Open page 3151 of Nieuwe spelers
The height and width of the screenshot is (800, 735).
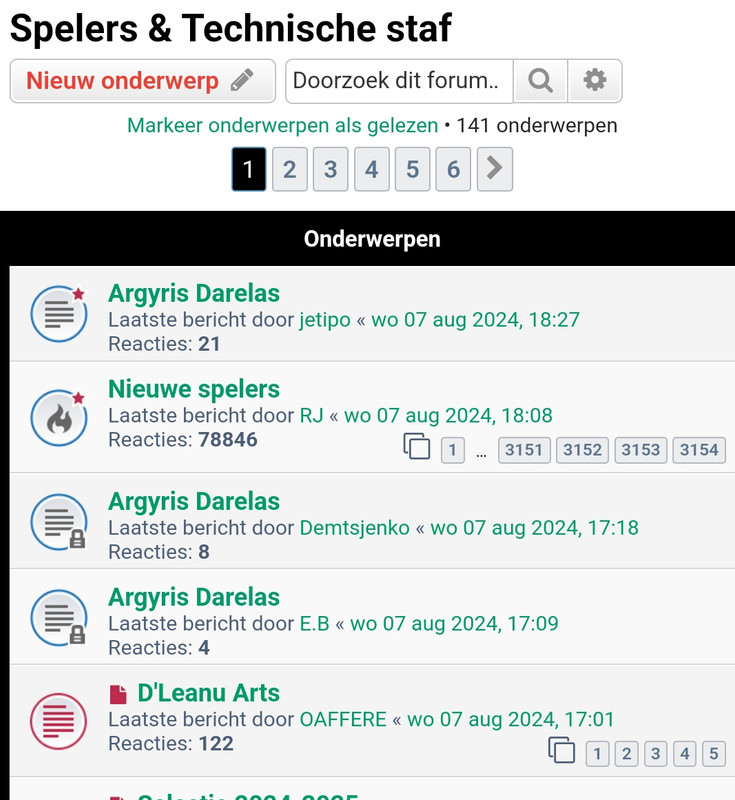tap(524, 450)
